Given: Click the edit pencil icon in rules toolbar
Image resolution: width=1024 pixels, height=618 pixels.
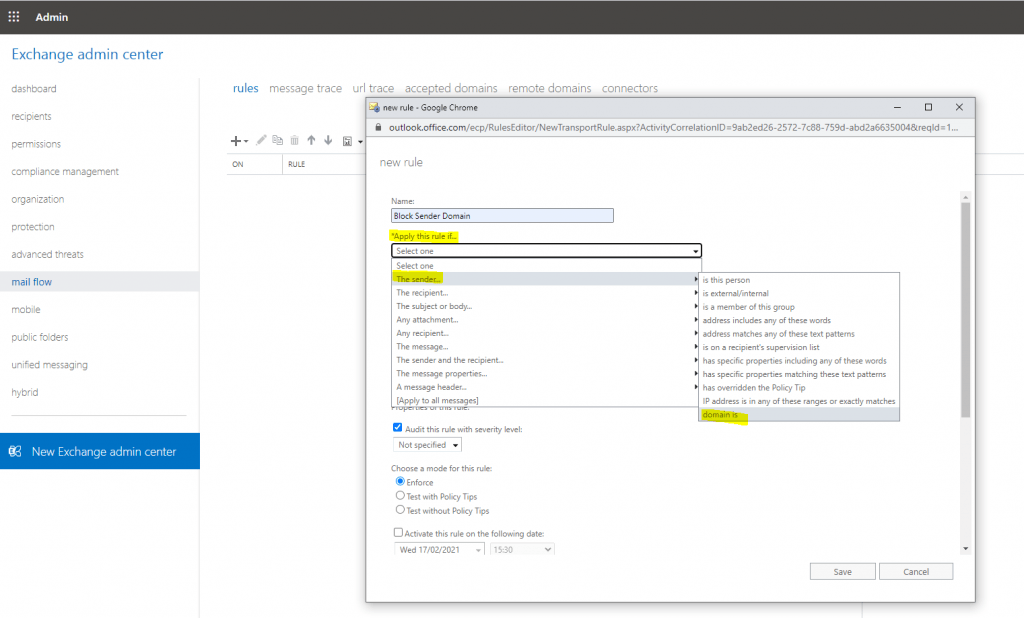Looking at the screenshot, I should coord(261,140).
